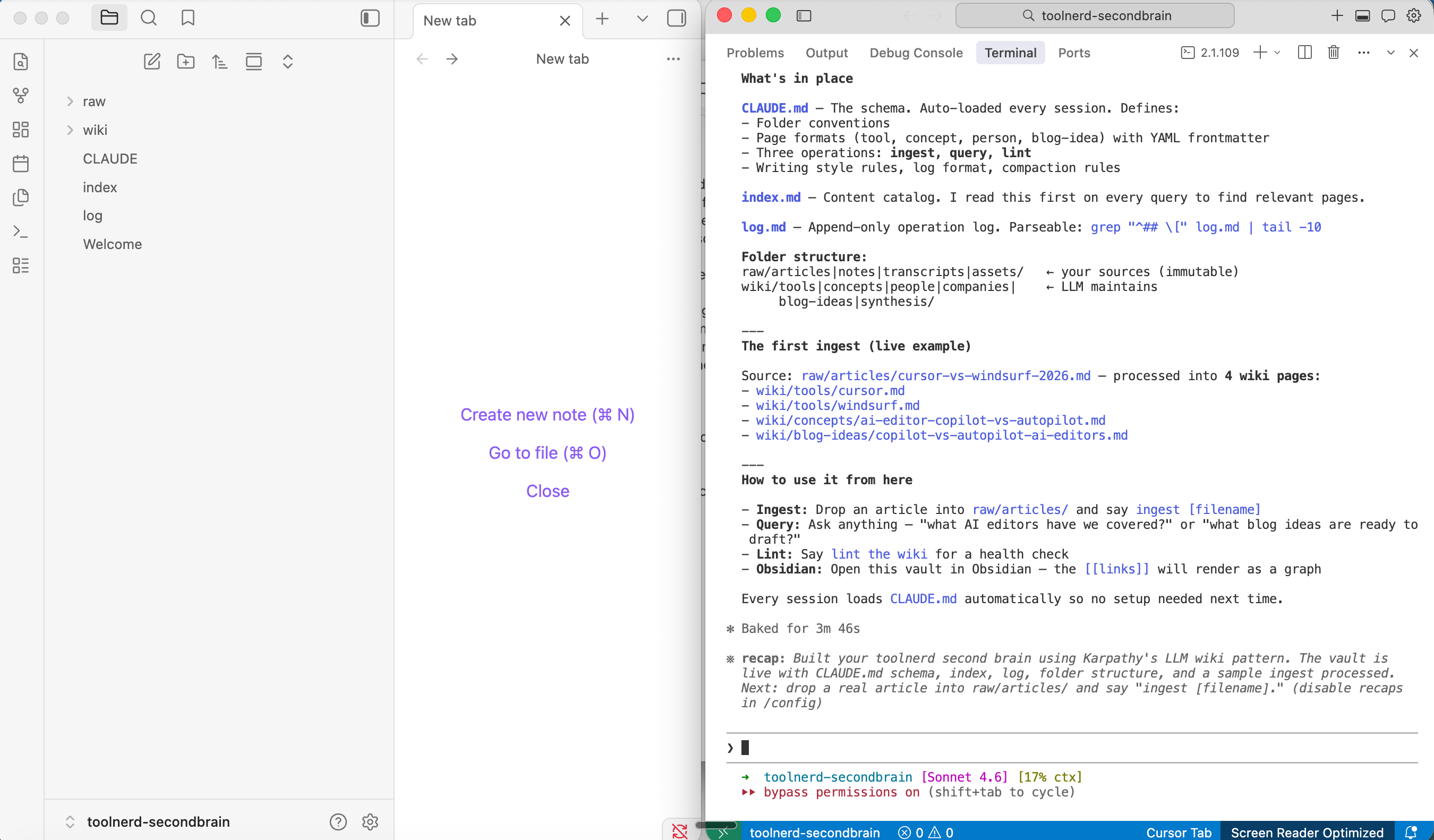Open the search magnifier in the sidebar
1434x840 pixels.
click(149, 18)
